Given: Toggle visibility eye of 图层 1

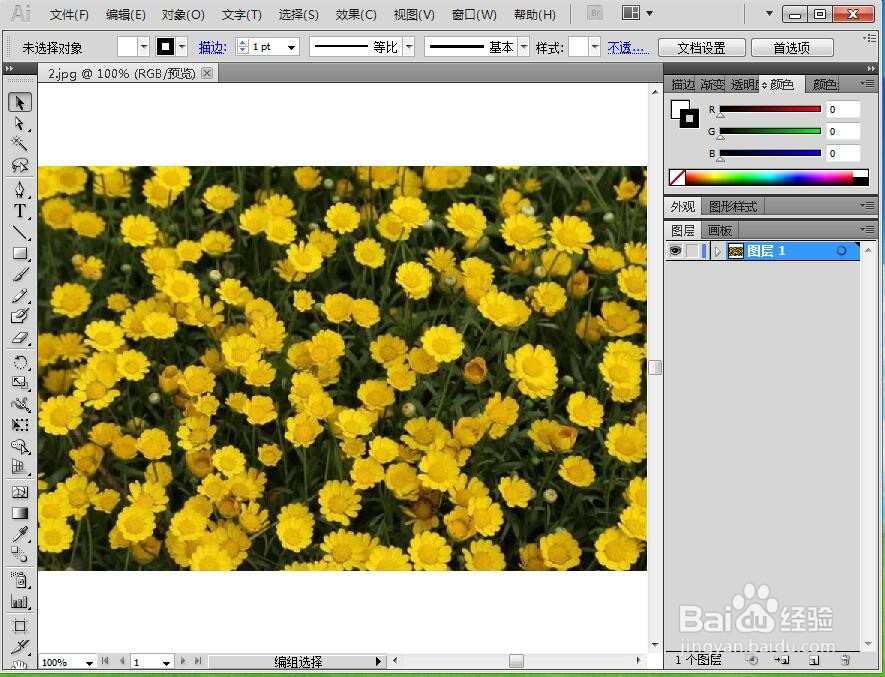Looking at the screenshot, I should (675, 251).
